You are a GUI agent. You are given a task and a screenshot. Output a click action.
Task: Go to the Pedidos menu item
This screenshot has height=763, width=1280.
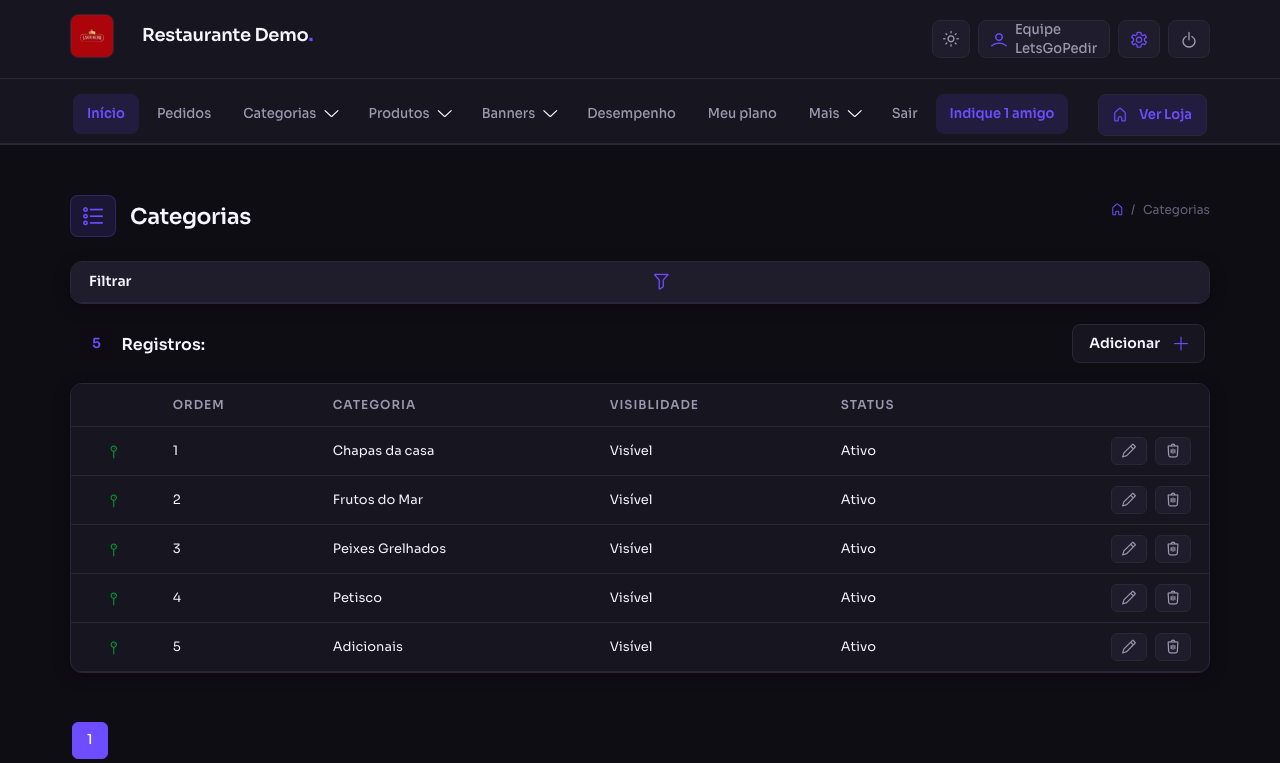tap(184, 114)
